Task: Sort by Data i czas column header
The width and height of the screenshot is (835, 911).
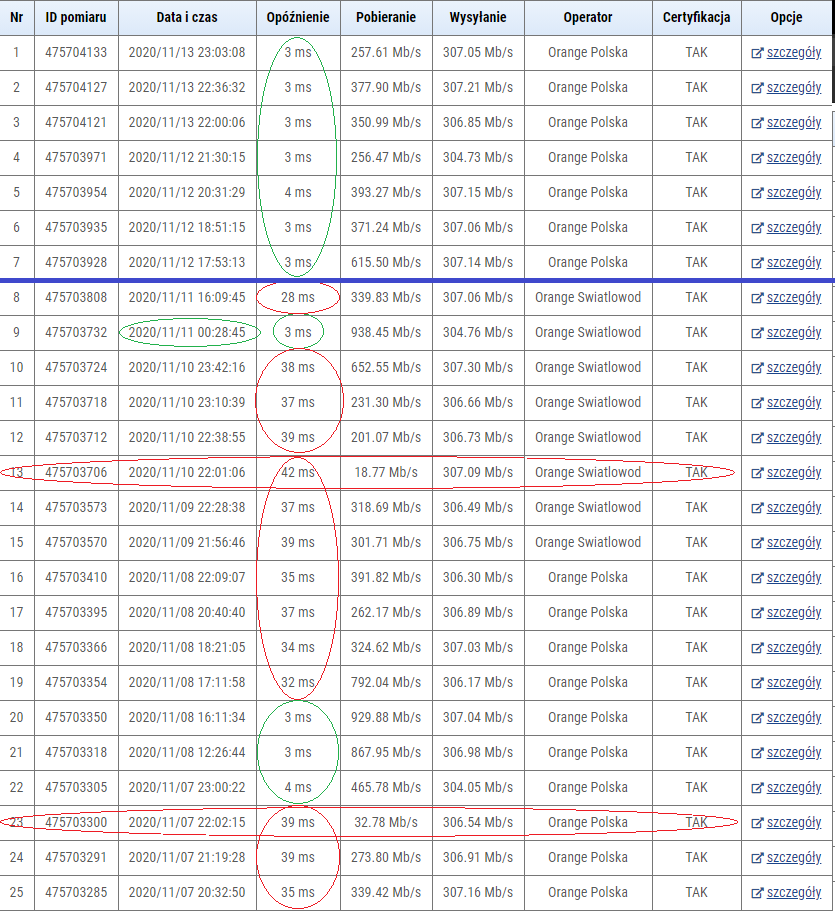Action: pyautogui.click(x=187, y=17)
